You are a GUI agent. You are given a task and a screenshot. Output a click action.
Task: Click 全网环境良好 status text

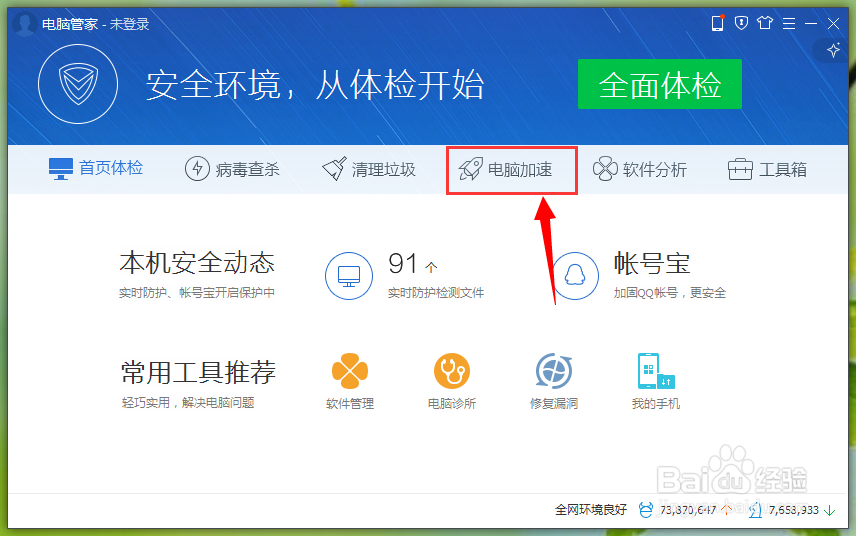[591, 510]
